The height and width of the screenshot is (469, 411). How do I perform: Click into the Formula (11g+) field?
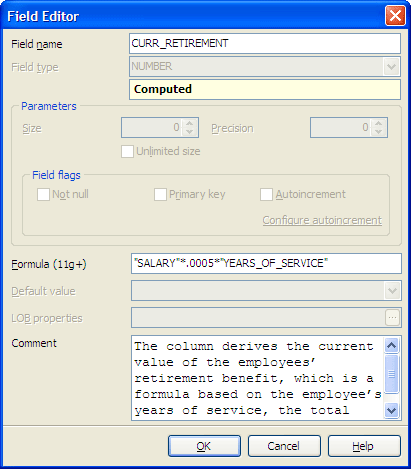pyautogui.click(x=266, y=264)
